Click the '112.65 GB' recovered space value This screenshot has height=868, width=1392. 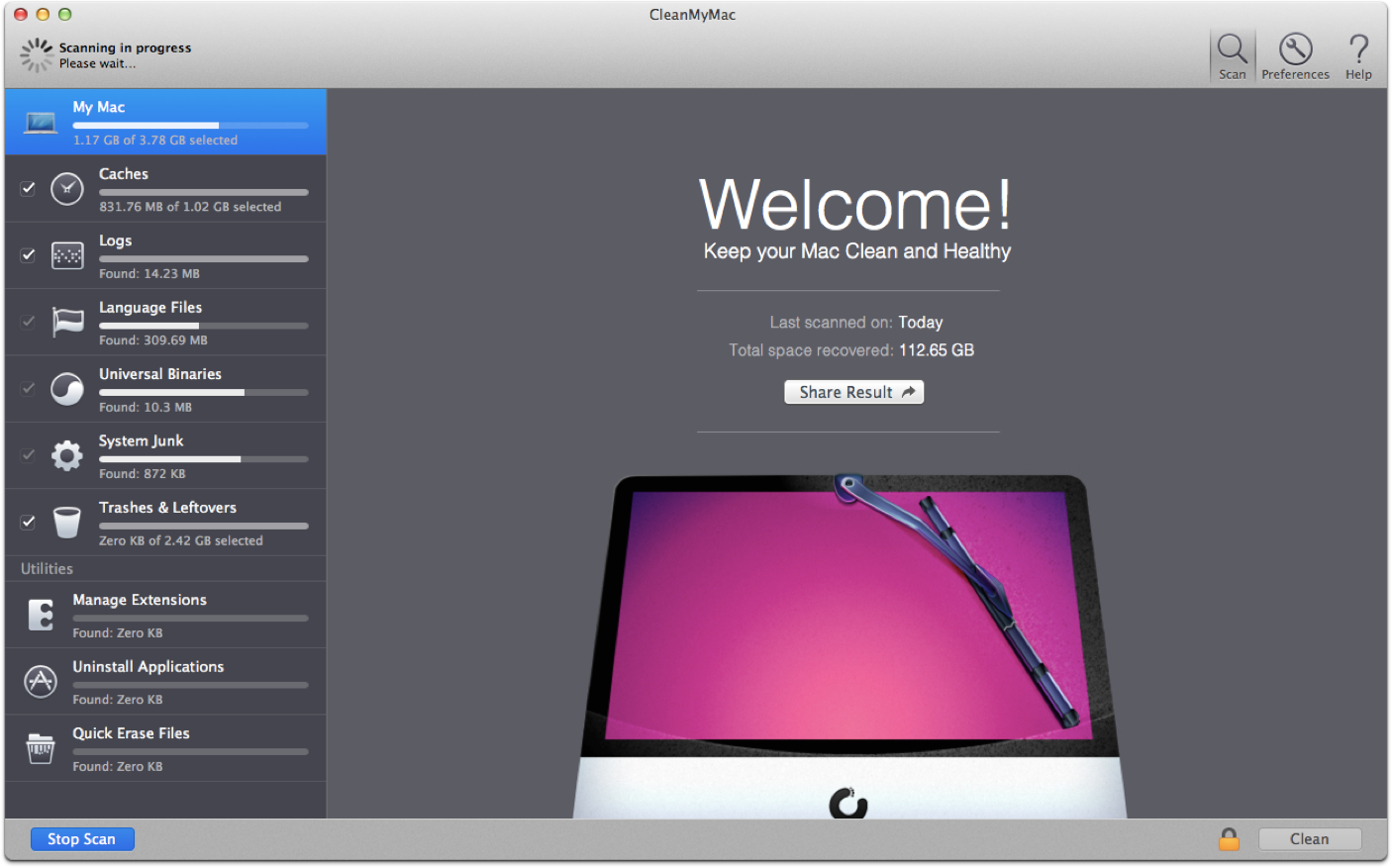click(x=937, y=350)
